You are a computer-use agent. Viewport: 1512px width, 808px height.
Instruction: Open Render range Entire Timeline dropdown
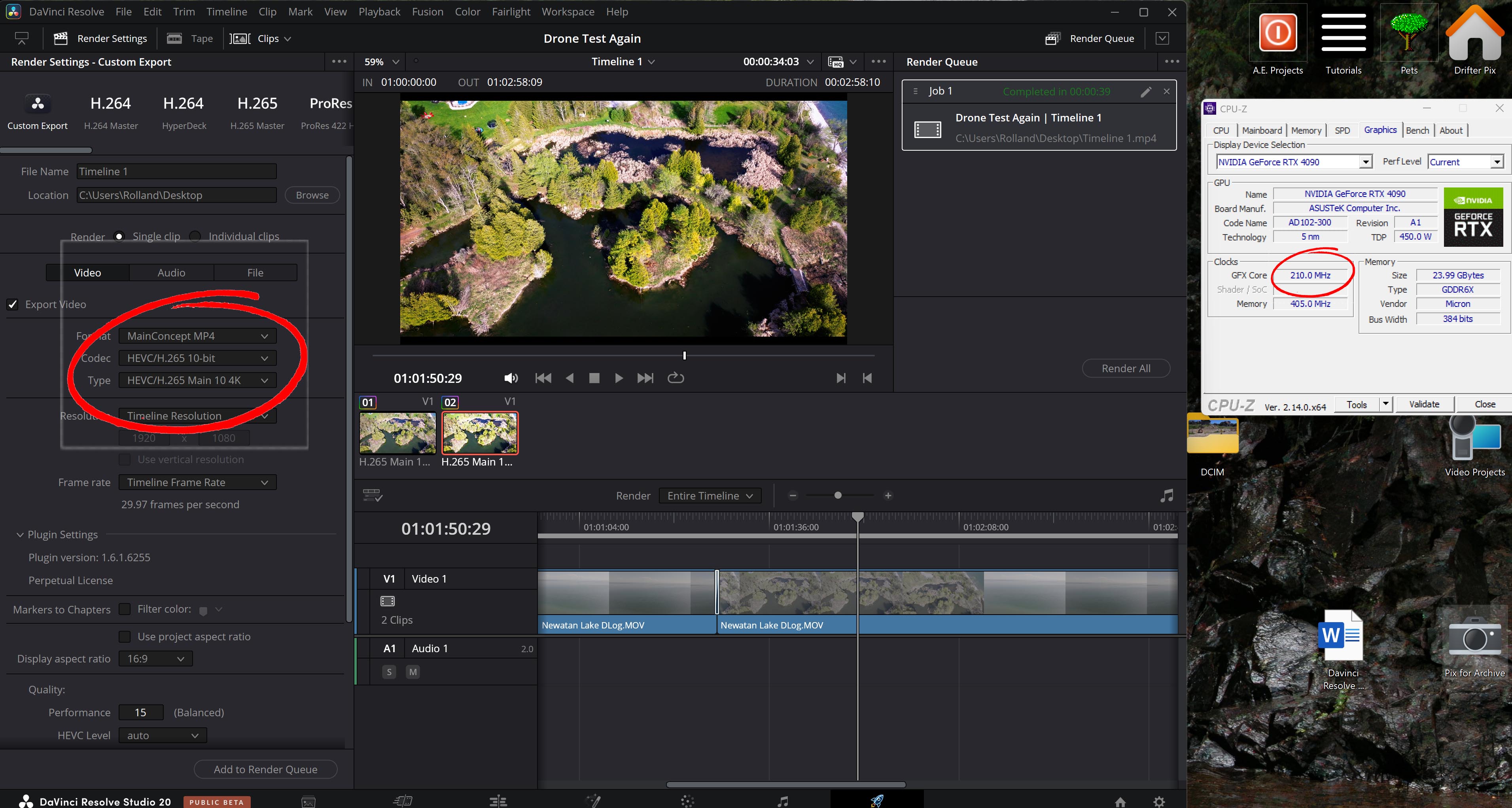[710, 496]
